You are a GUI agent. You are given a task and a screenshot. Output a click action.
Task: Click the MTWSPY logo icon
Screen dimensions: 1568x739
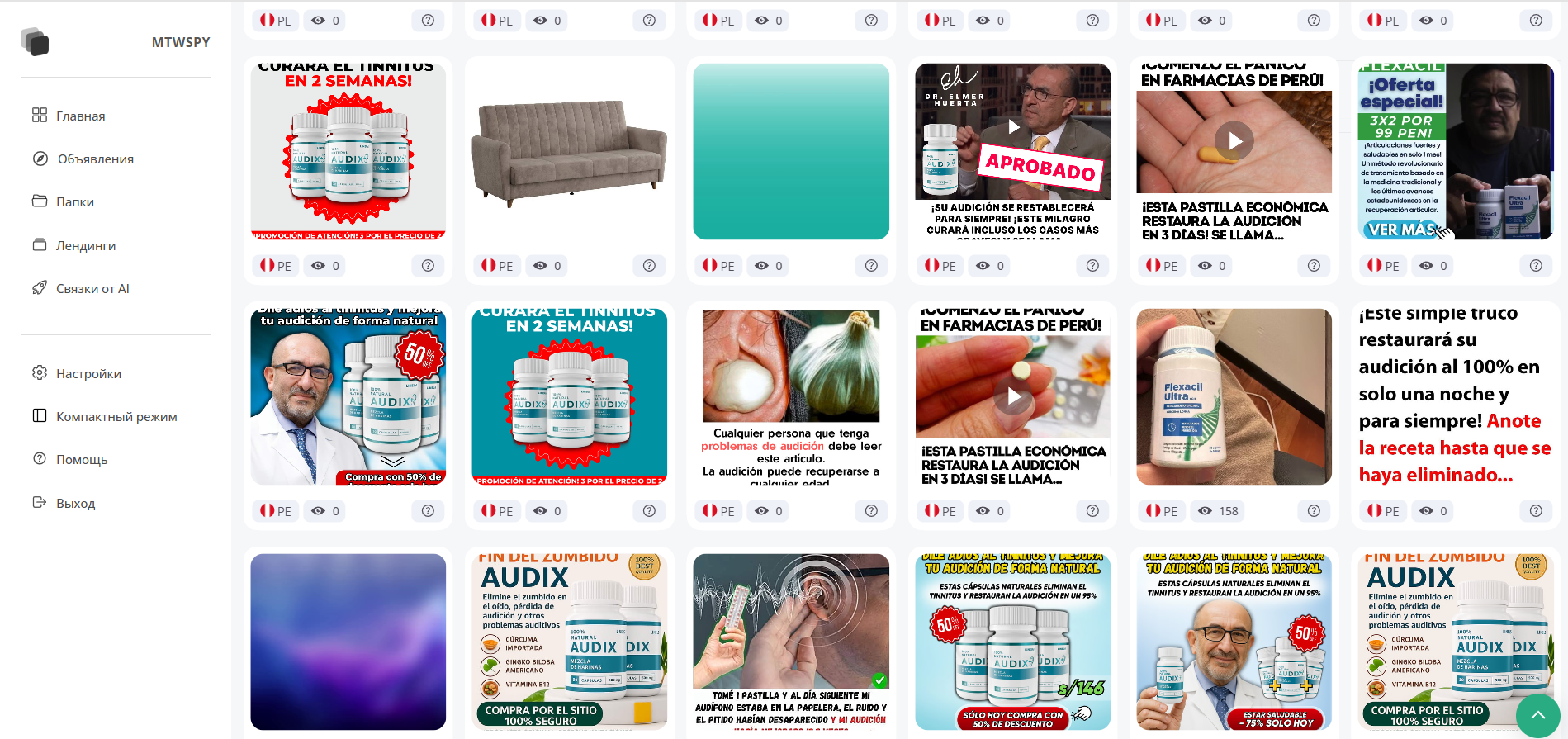click(35, 41)
